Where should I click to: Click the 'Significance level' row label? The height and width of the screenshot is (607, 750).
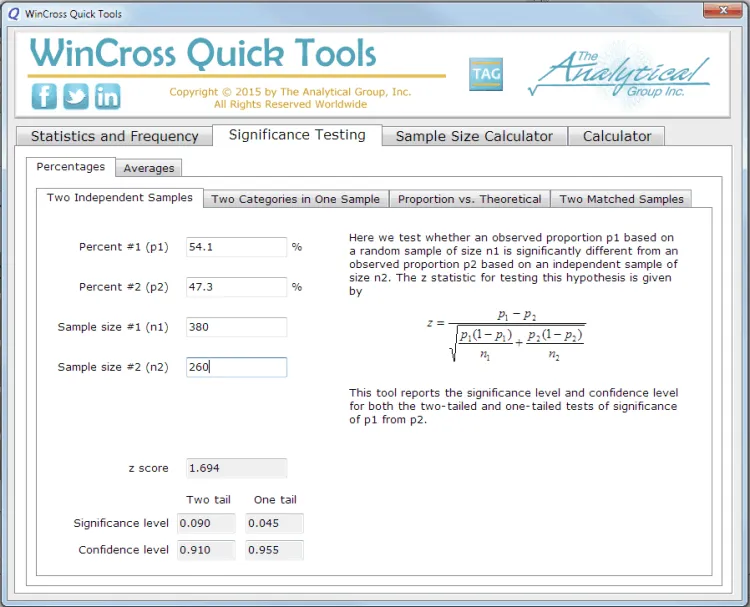[121, 523]
